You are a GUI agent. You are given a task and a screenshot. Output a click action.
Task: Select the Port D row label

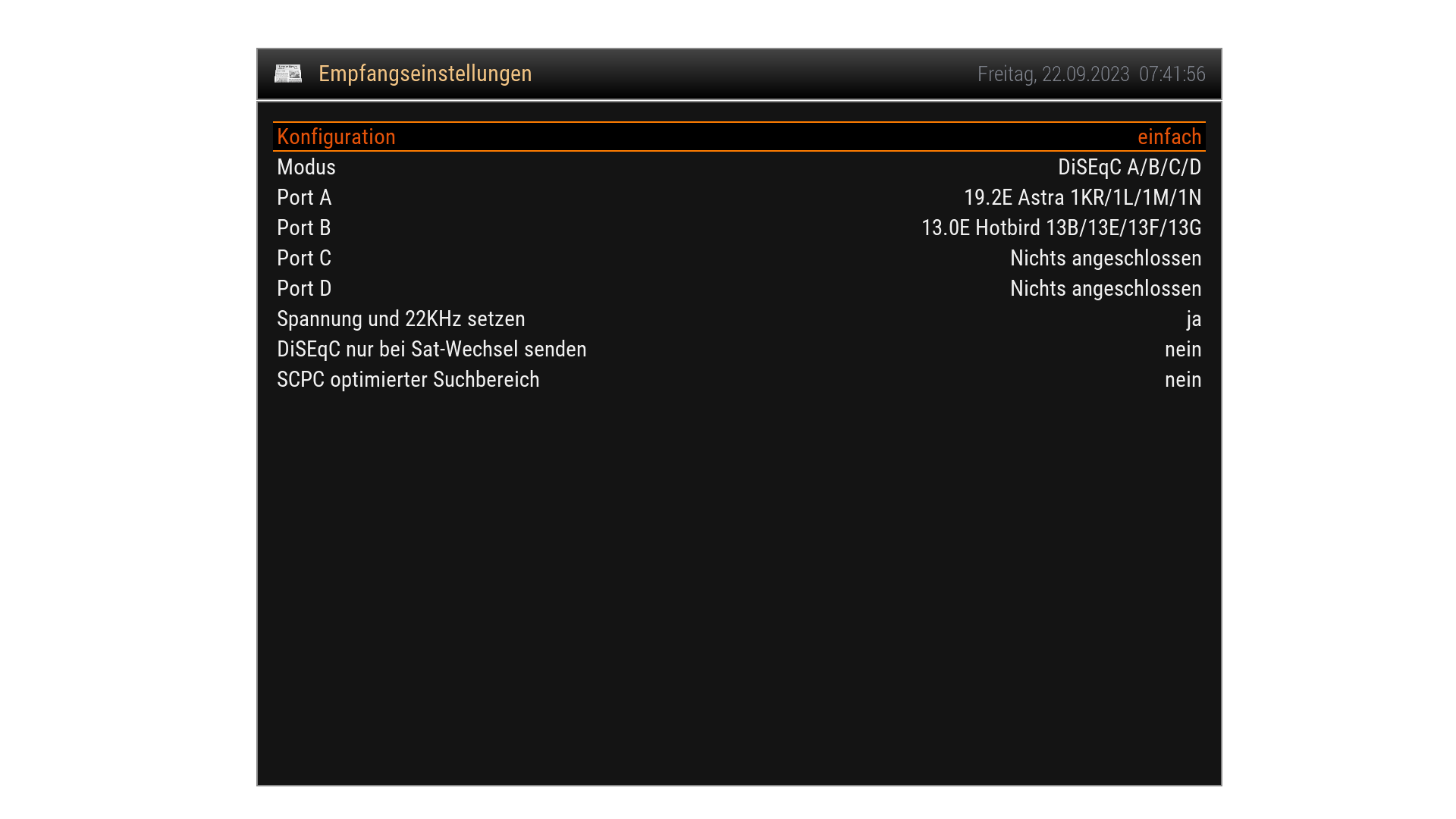(304, 289)
